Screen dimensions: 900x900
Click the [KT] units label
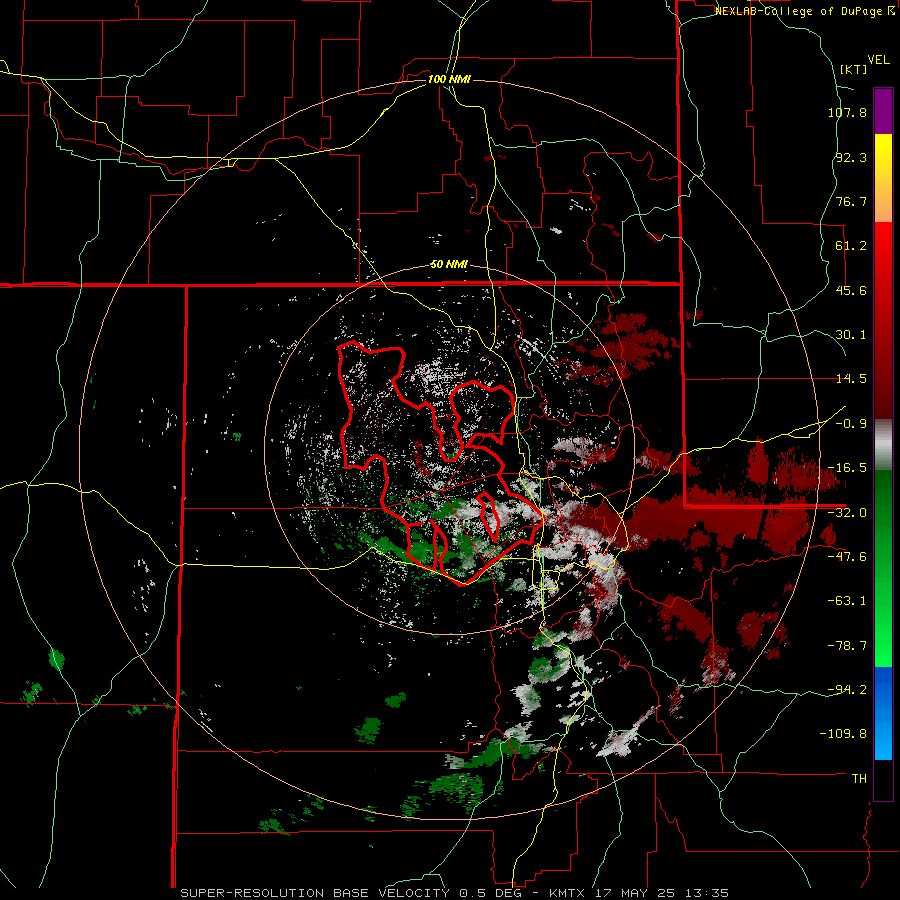854,69
